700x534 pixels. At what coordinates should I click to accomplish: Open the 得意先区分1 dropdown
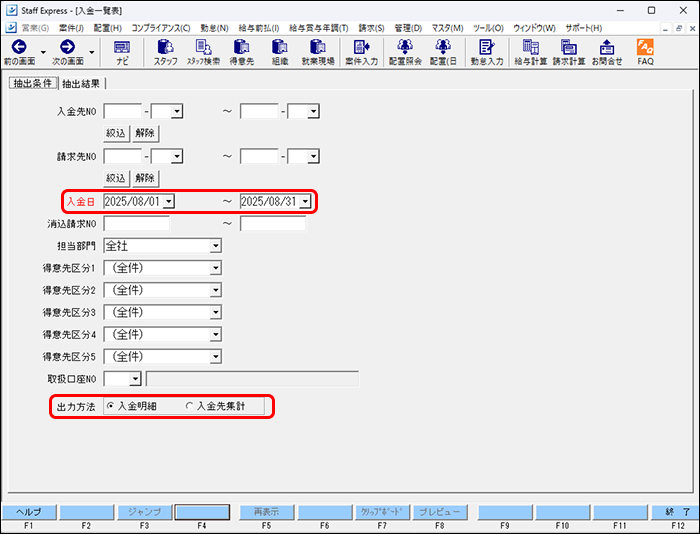coord(216,268)
